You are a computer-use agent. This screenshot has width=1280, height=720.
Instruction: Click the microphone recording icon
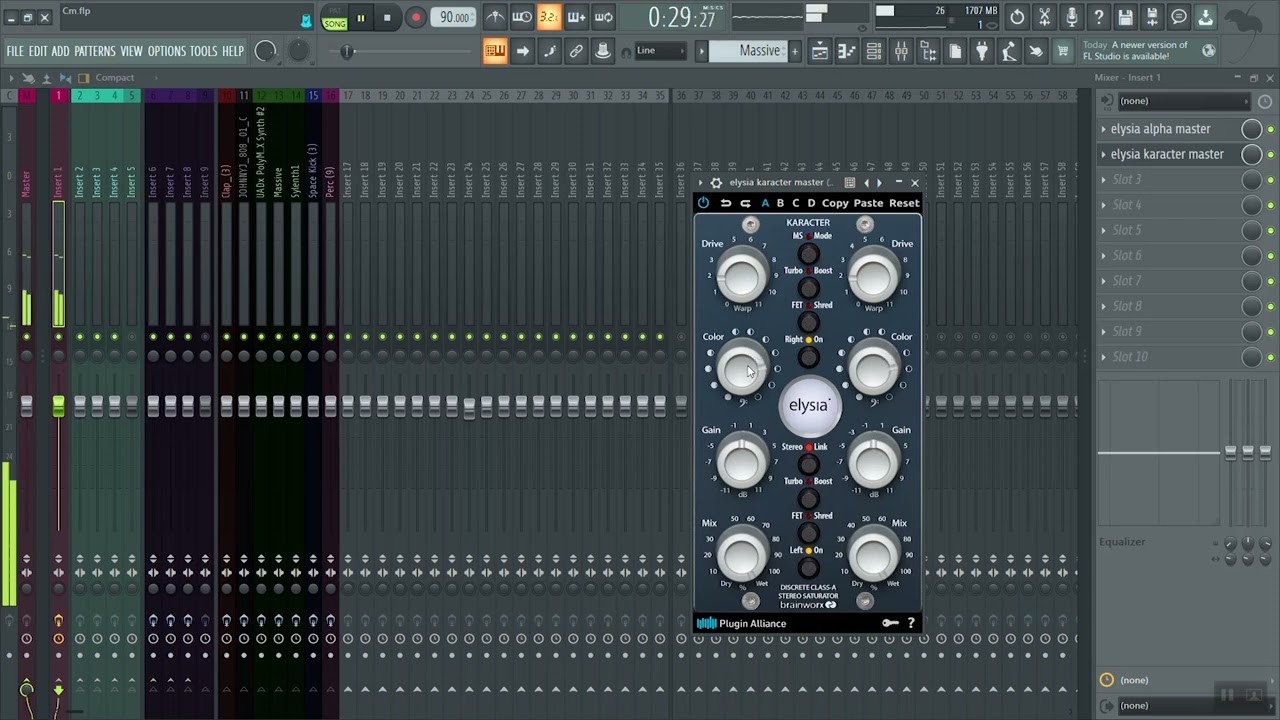pos(1072,17)
